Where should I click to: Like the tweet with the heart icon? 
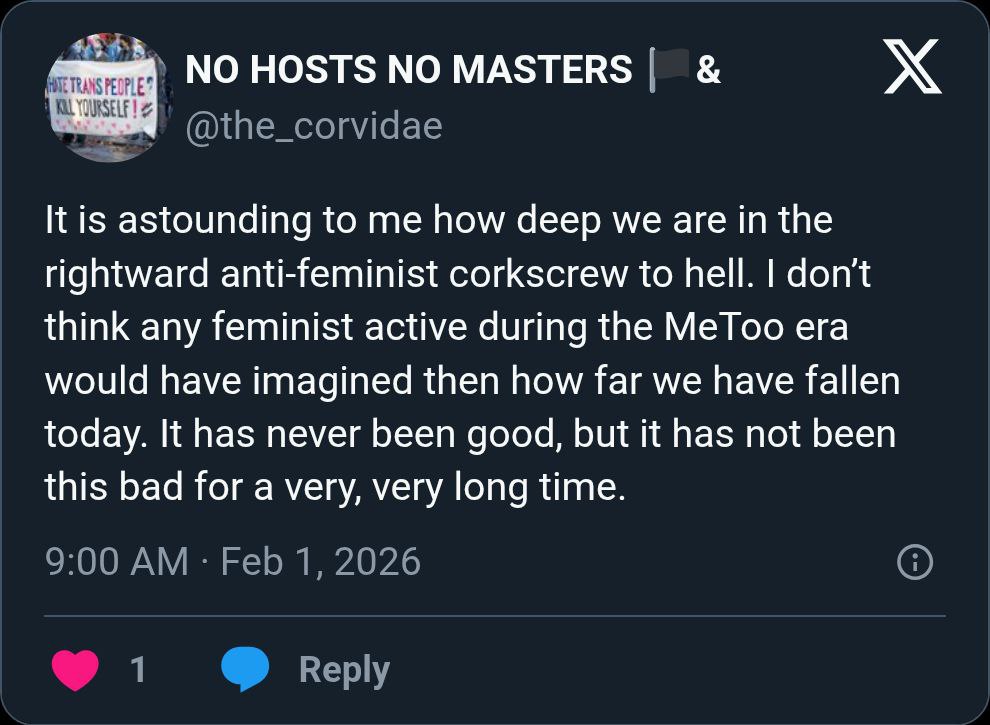(75, 669)
